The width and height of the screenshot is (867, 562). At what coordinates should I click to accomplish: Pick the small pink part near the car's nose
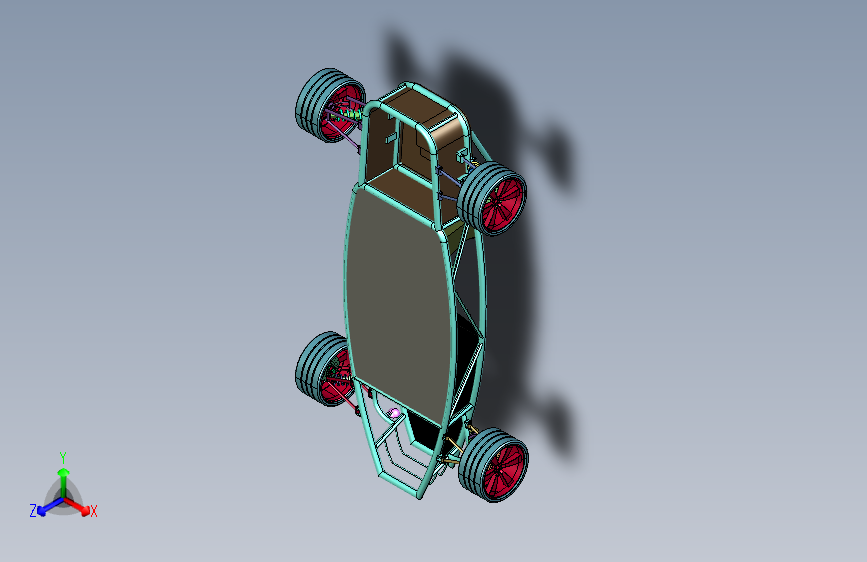394,413
